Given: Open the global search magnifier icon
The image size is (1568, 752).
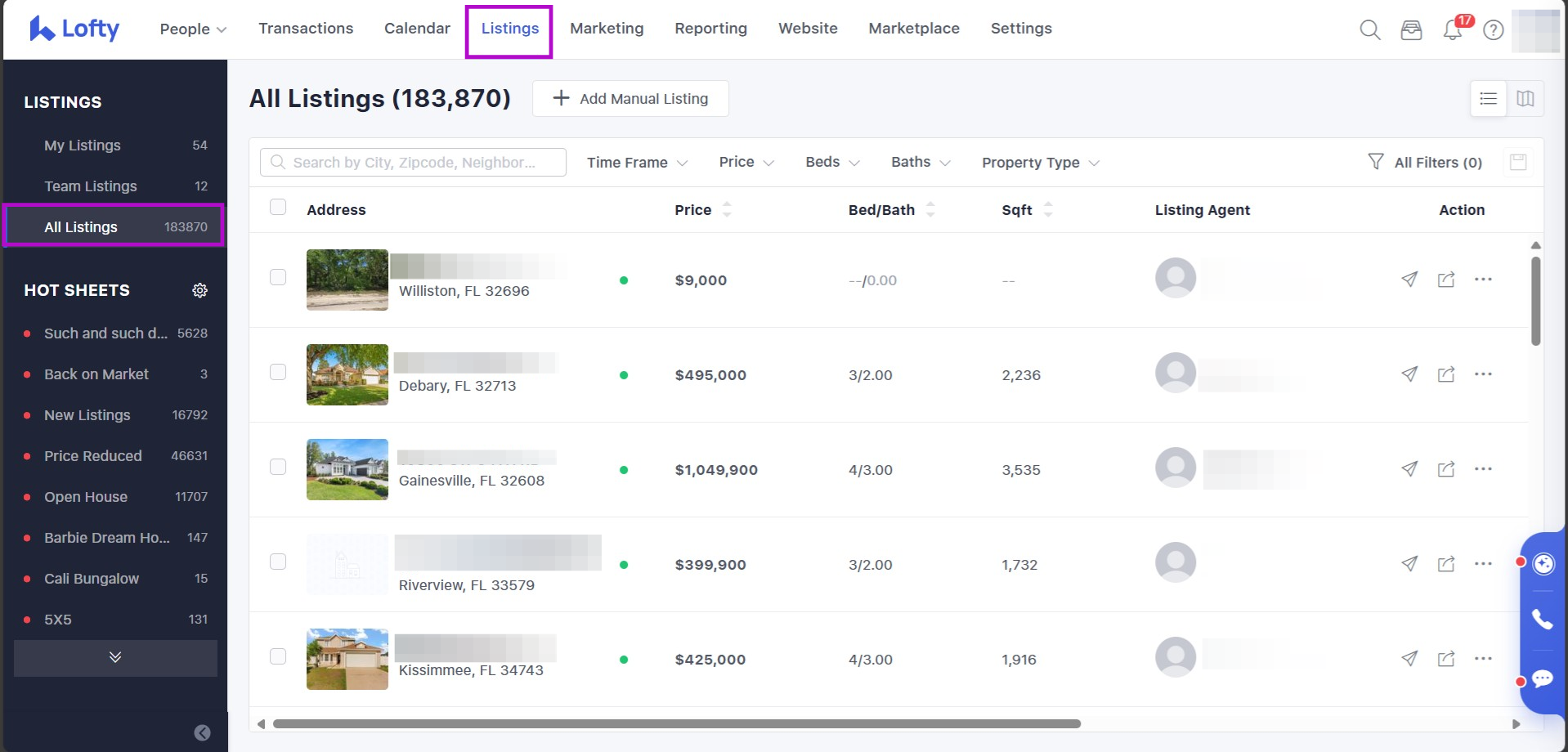Looking at the screenshot, I should [1369, 30].
